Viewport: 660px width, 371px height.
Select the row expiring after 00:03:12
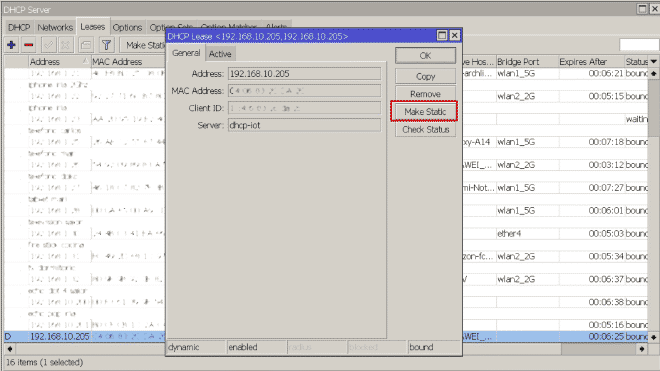click(x=556, y=165)
